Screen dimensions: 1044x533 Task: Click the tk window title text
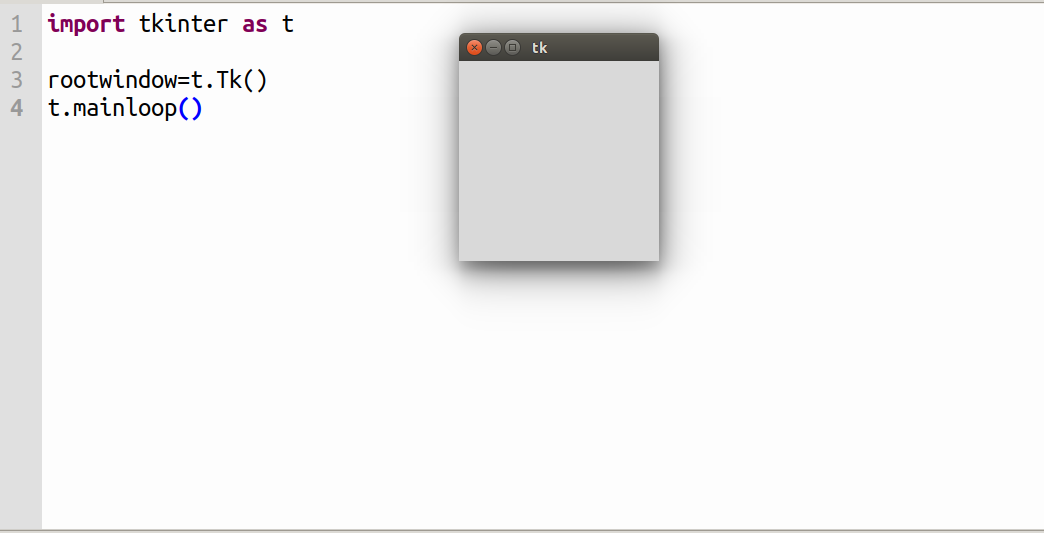539,47
